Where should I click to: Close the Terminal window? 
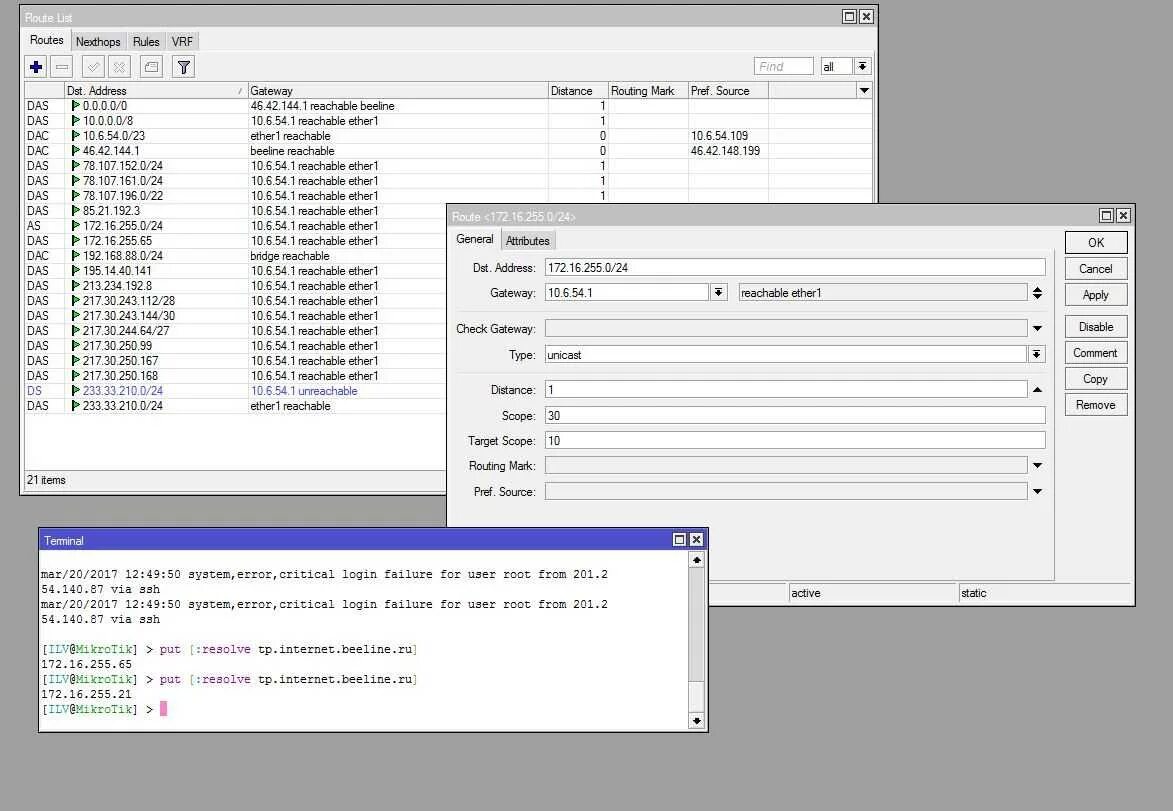696,539
